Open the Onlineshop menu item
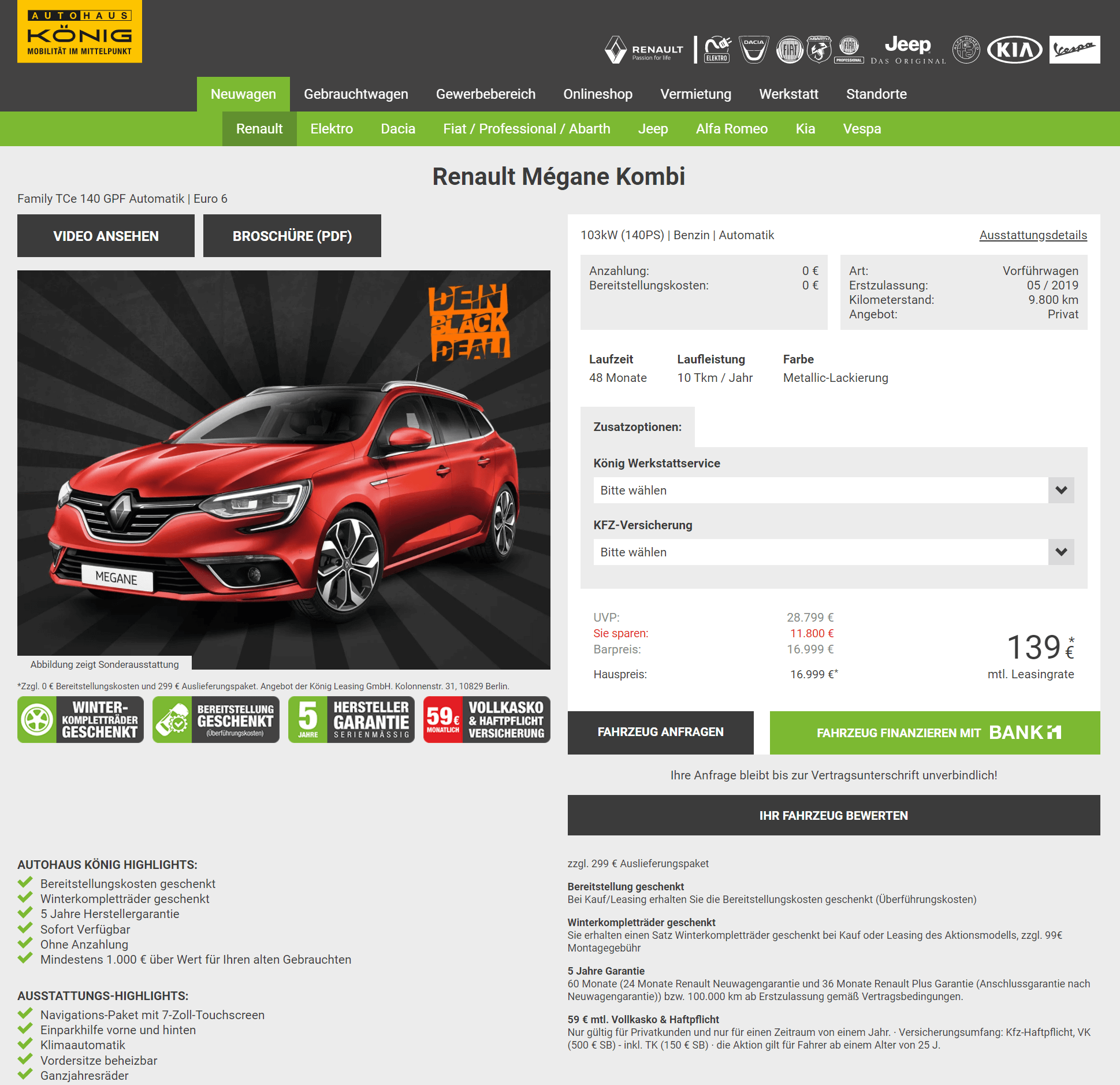Viewport: 1120px width, 1085px height. coord(598,94)
